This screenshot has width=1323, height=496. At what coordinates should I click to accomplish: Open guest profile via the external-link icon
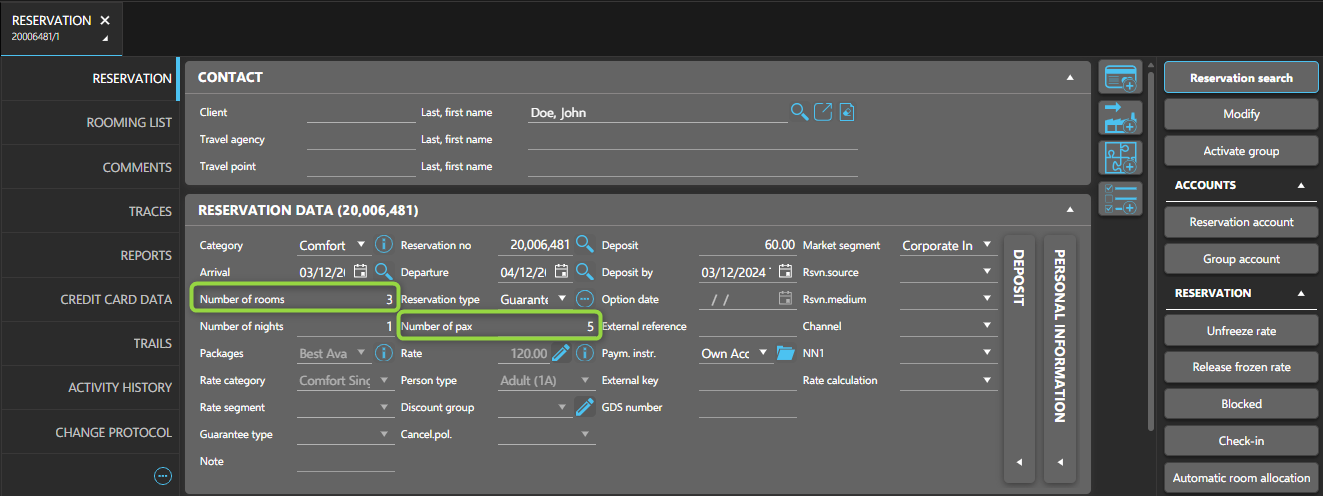tap(823, 112)
